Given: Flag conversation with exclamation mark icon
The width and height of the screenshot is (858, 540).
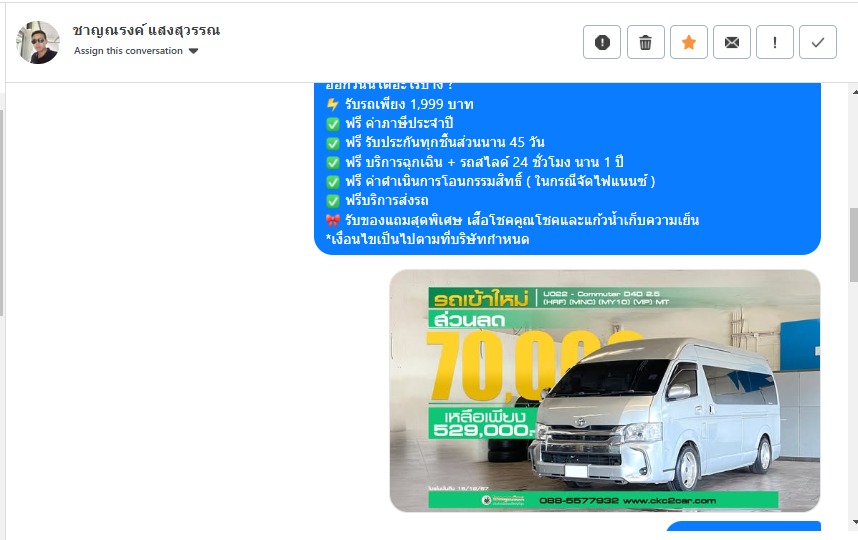Looking at the screenshot, I should tap(775, 42).
